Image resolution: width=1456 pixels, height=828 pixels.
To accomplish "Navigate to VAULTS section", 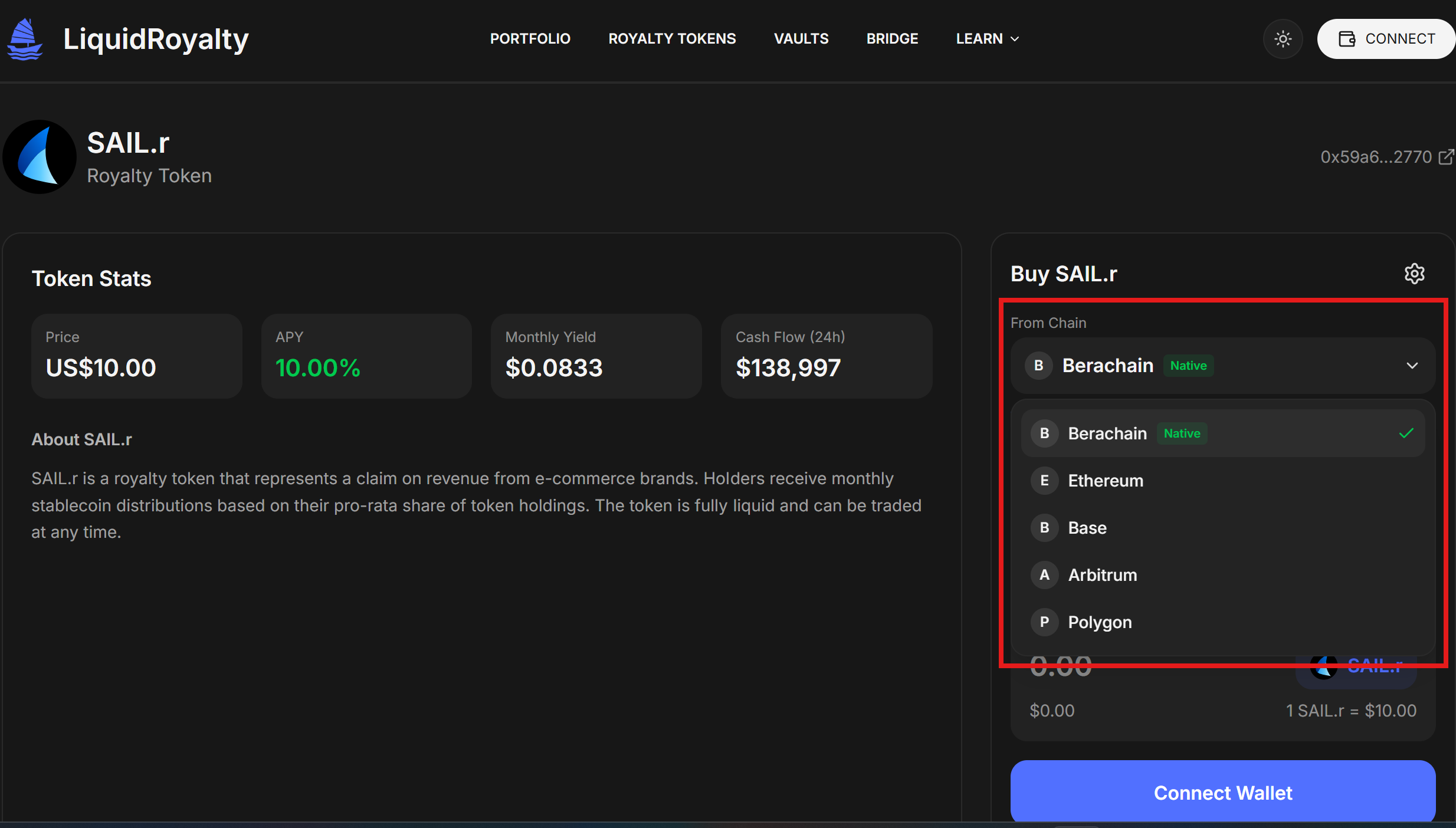I will coord(801,39).
